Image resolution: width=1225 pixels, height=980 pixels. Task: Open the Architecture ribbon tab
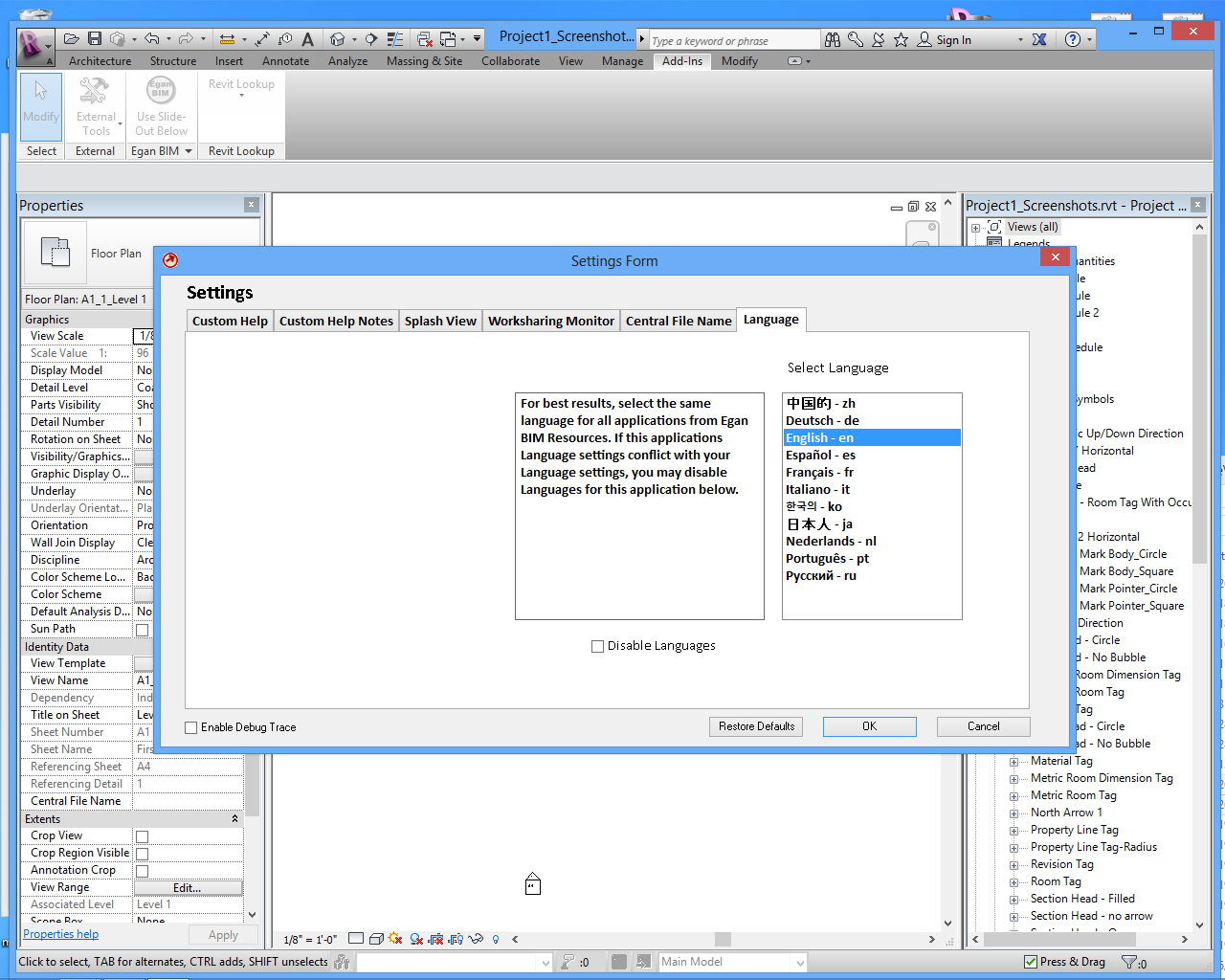tap(100, 61)
